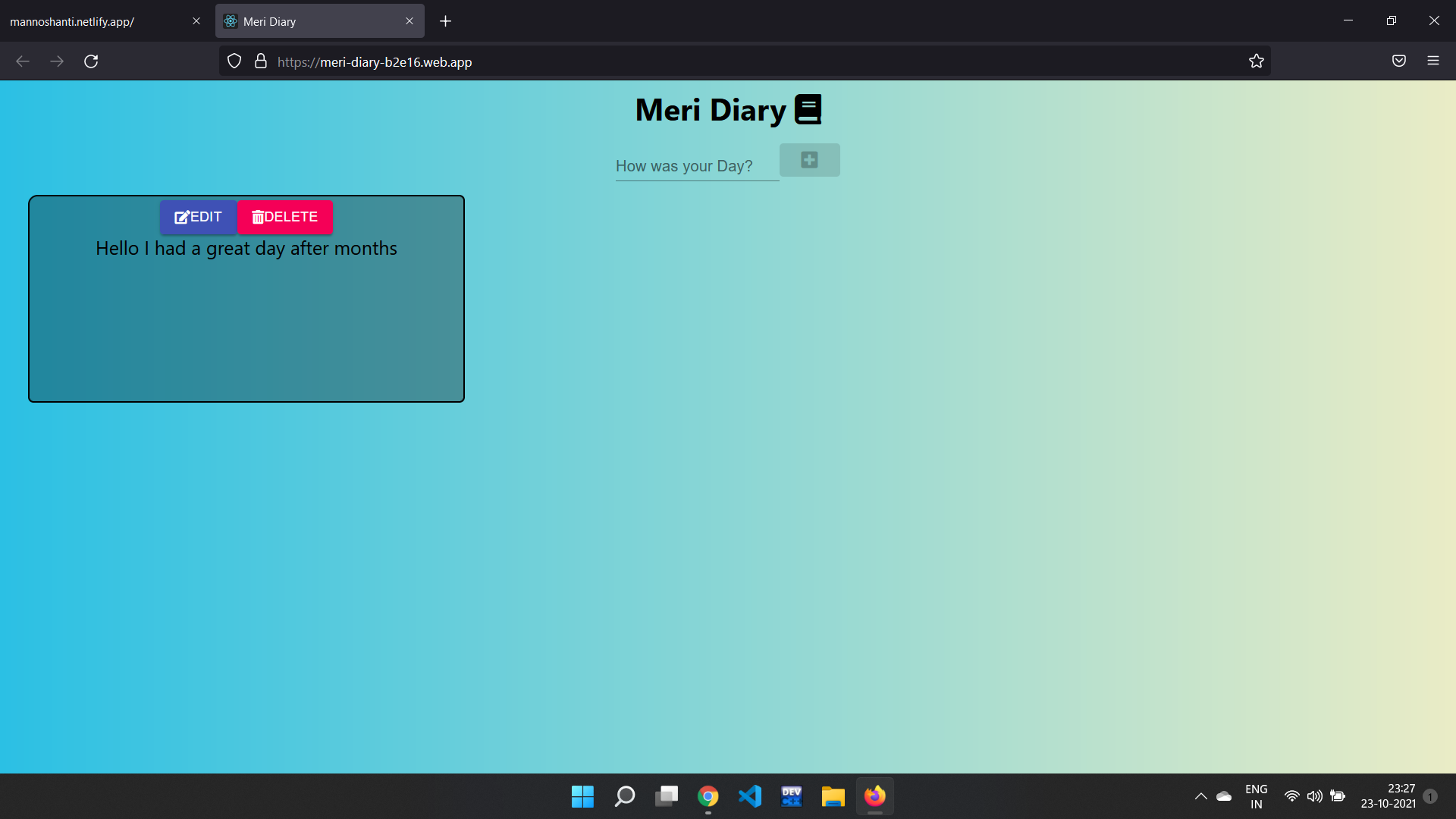
Task: Click the diary book icon beside the title
Action: 808,110
